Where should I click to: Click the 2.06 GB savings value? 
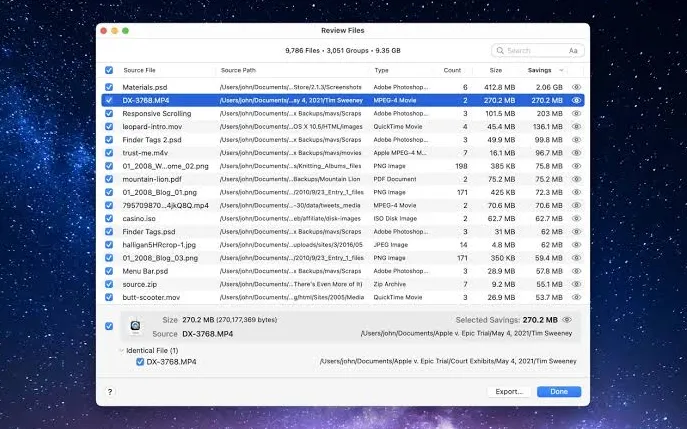click(549, 87)
